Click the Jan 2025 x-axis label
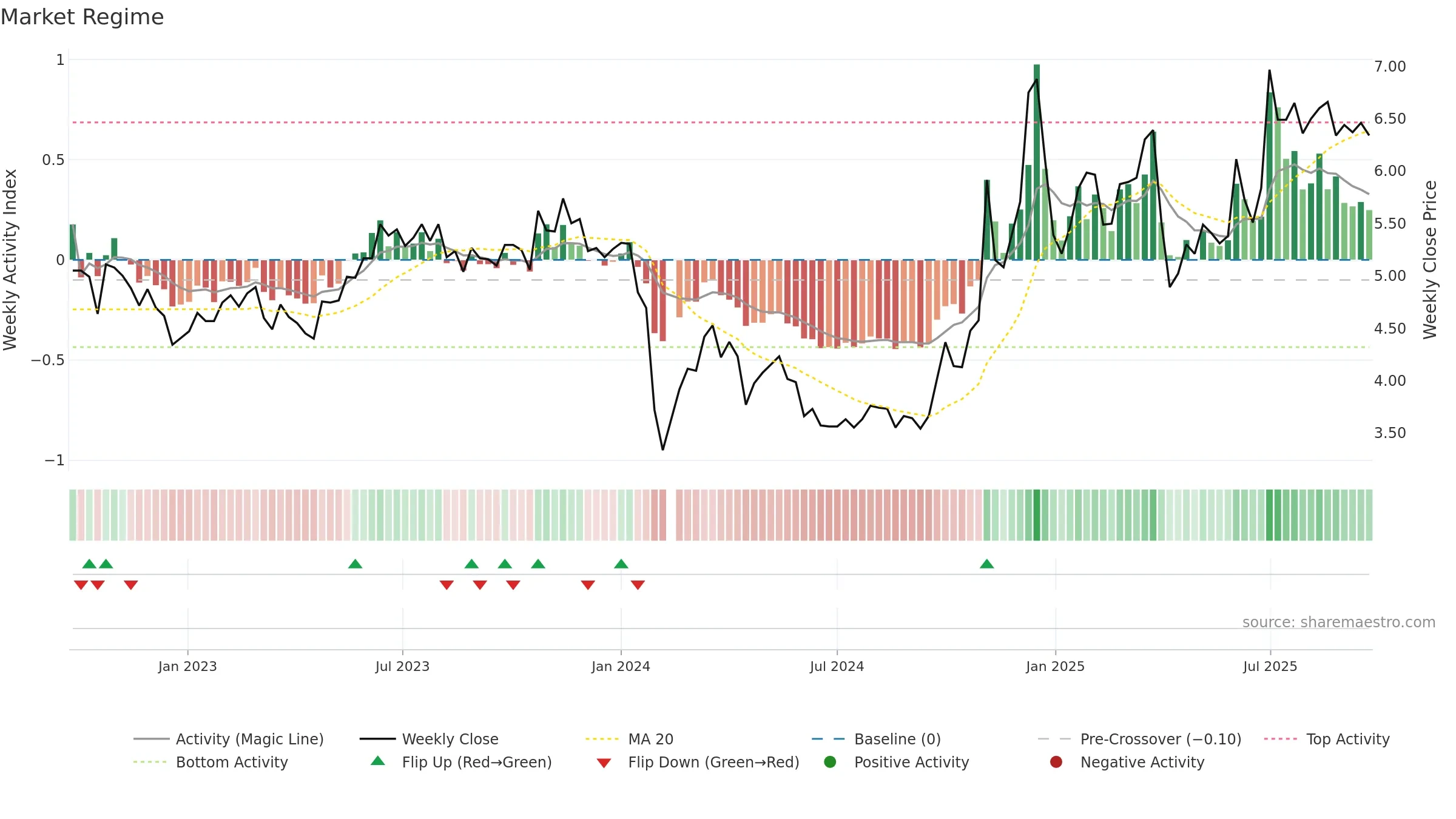This screenshot has height=819, width=1456. (x=1055, y=666)
